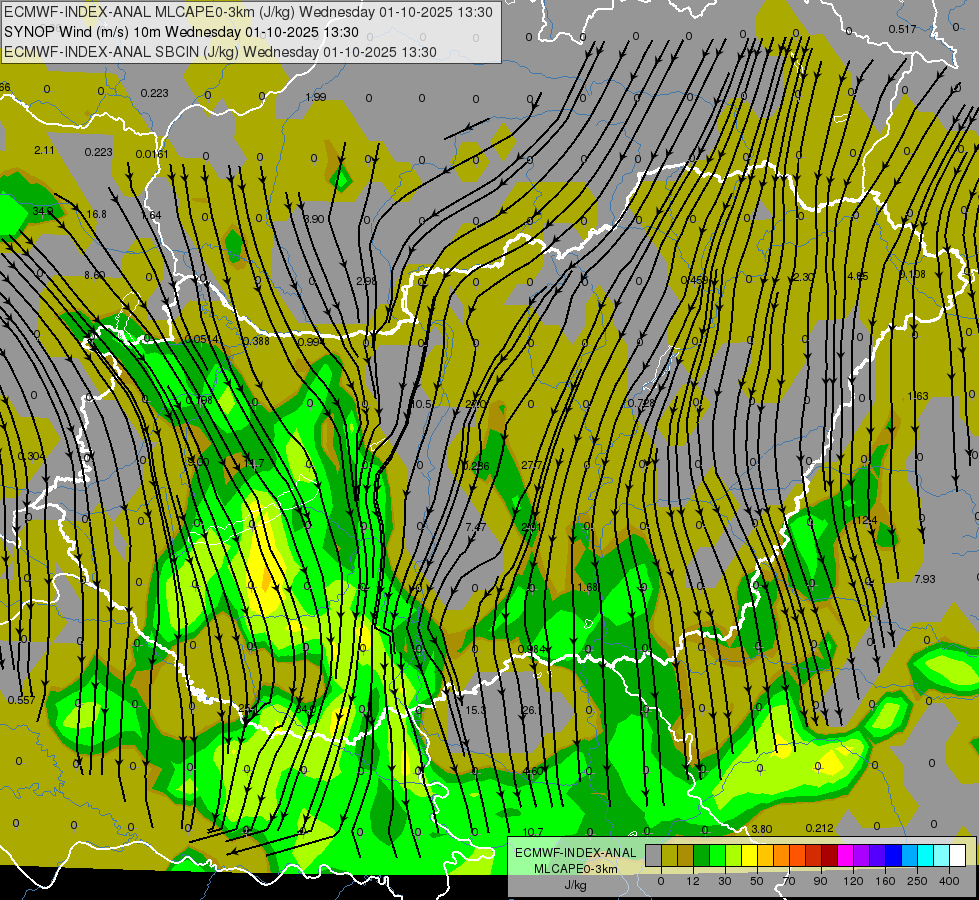
Task: Click the gray swatch in the MLCAPE legend
Action: point(654,855)
